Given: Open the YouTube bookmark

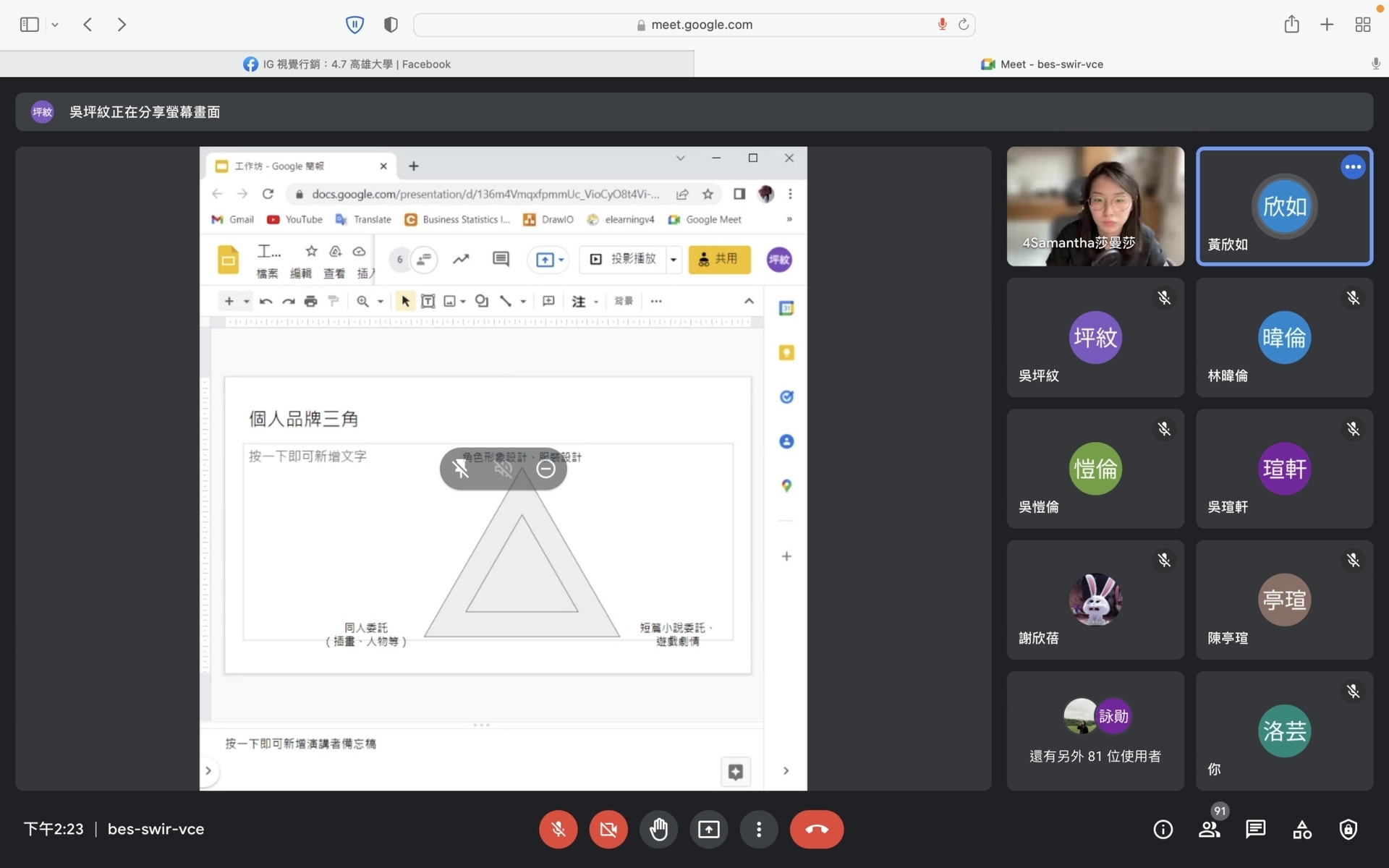Looking at the screenshot, I should 294,219.
